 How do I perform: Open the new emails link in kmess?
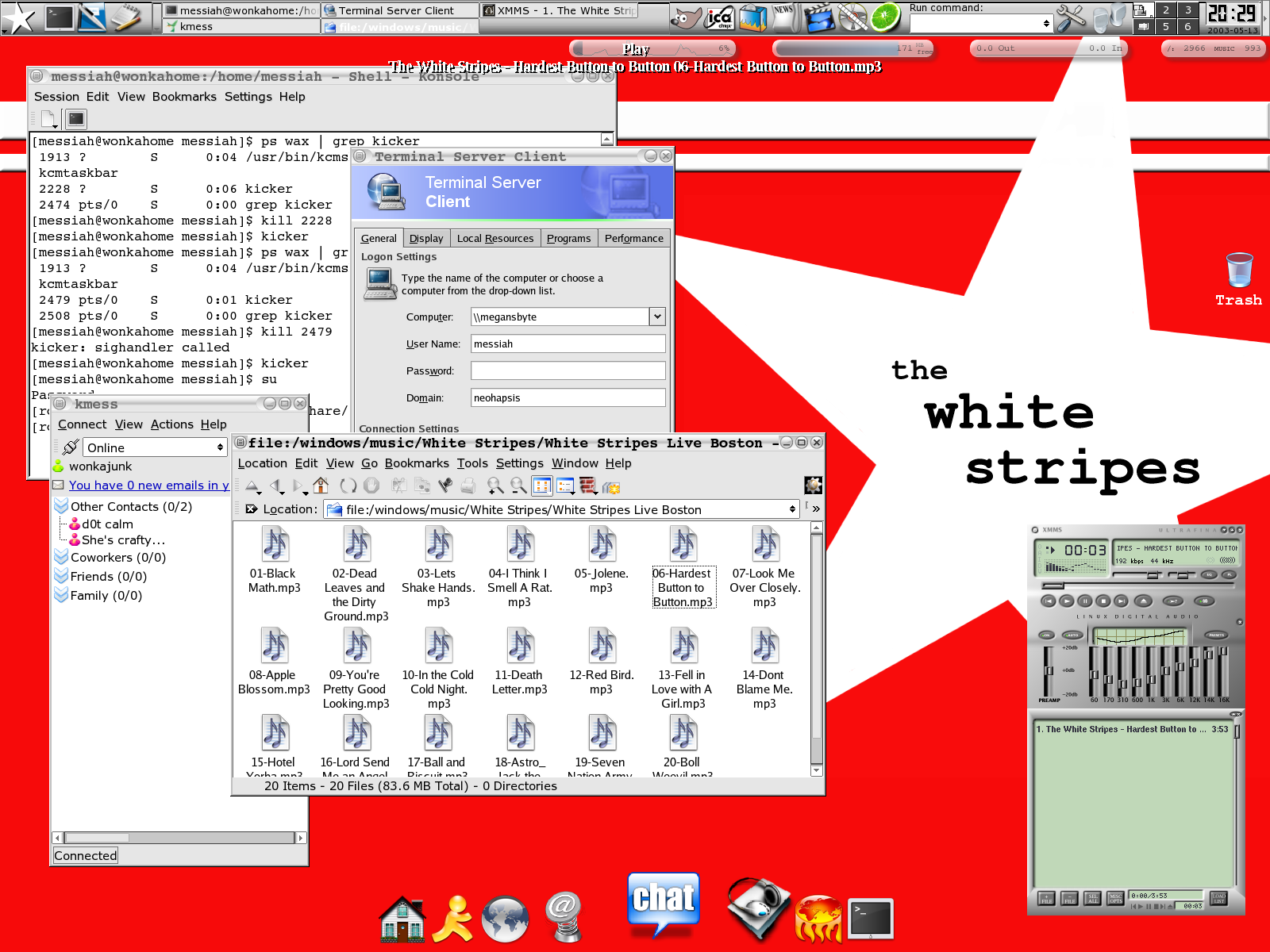coord(149,485)
